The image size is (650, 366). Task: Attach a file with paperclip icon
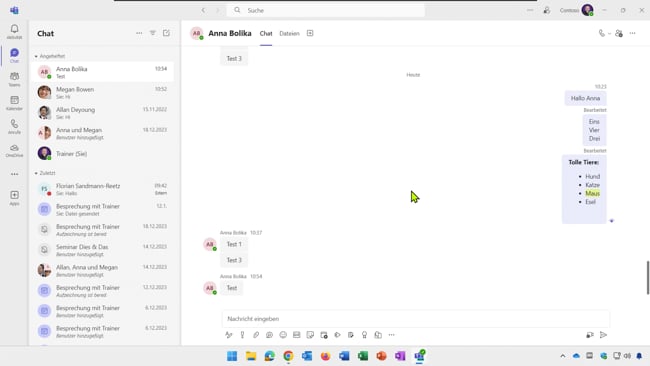point(256,334)
